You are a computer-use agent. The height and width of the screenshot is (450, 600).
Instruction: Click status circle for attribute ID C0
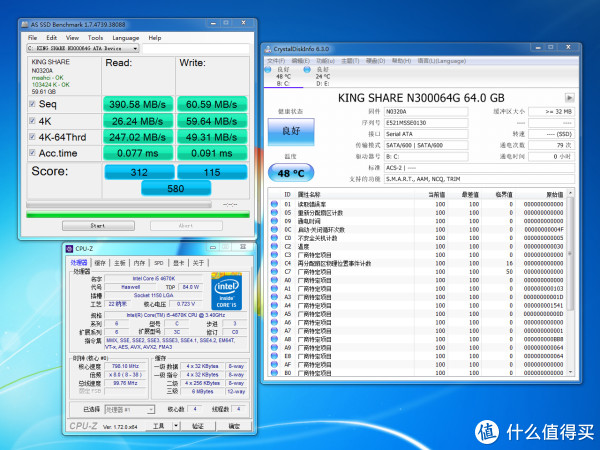coord(274,238)
